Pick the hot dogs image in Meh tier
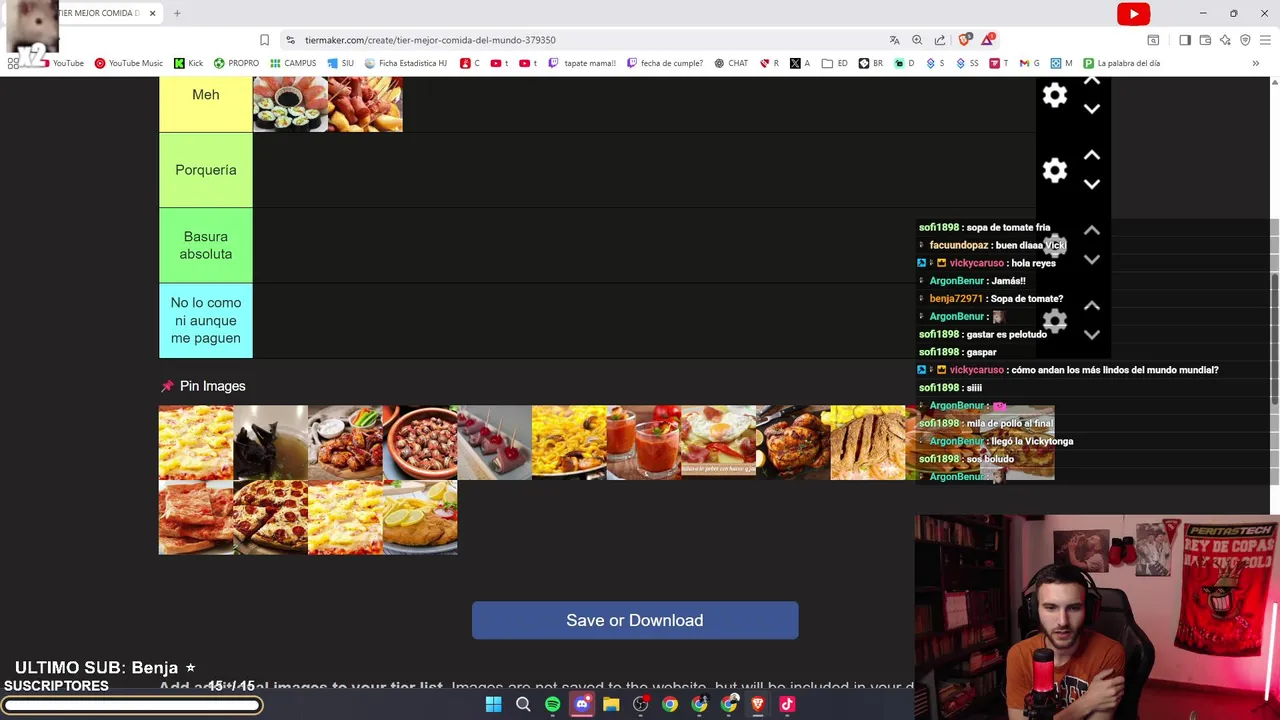 pos(365,104)
